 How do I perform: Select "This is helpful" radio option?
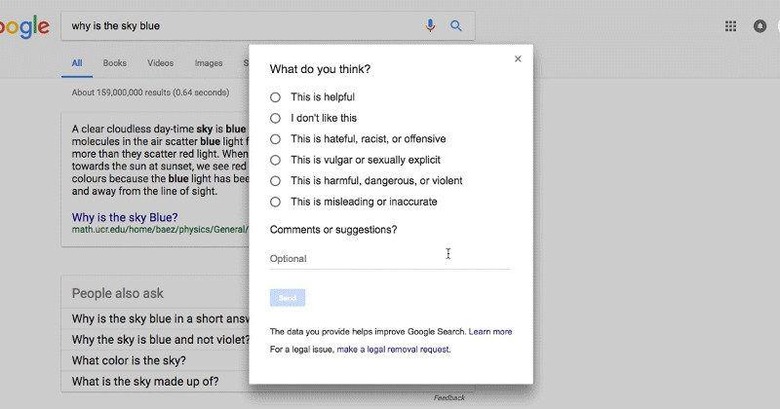coord(275,97)
